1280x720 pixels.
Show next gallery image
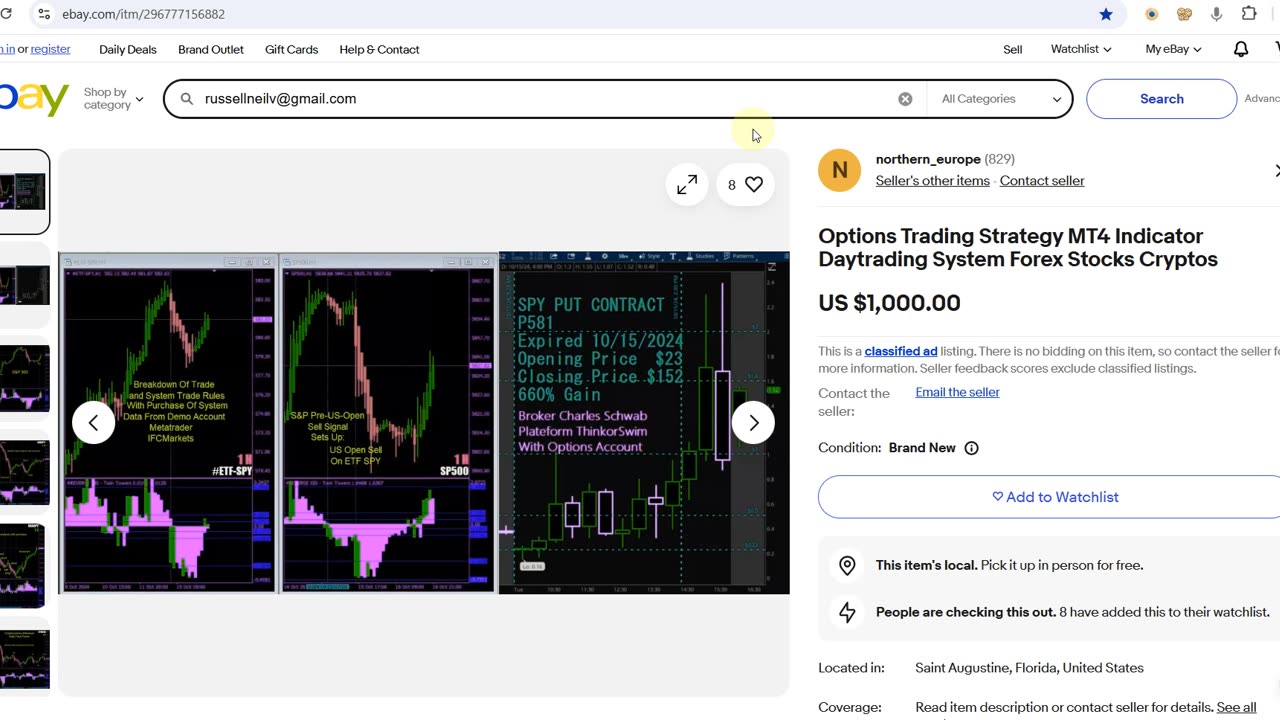point(753,423)
